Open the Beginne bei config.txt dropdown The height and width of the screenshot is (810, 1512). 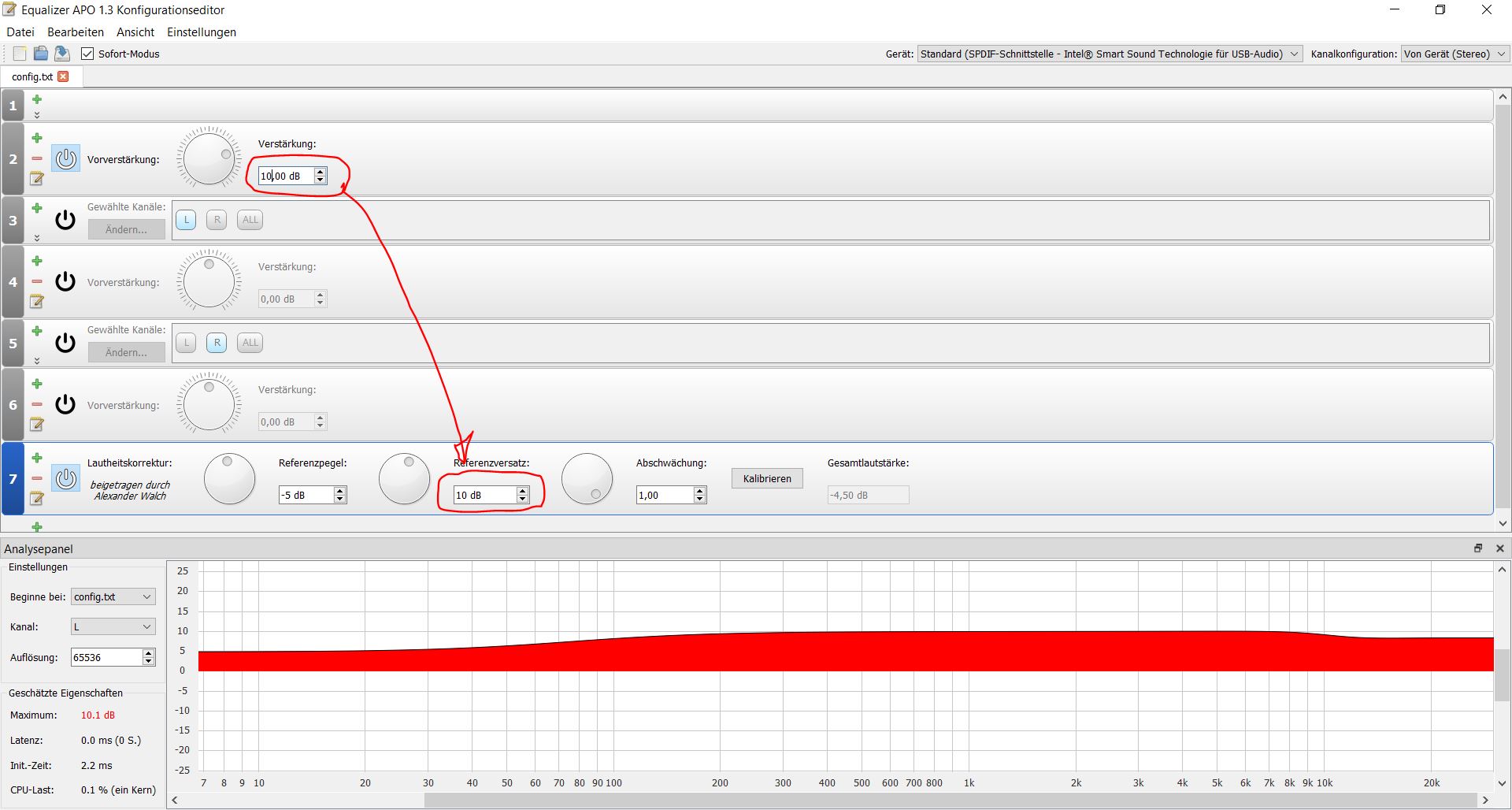pos(113,596)
